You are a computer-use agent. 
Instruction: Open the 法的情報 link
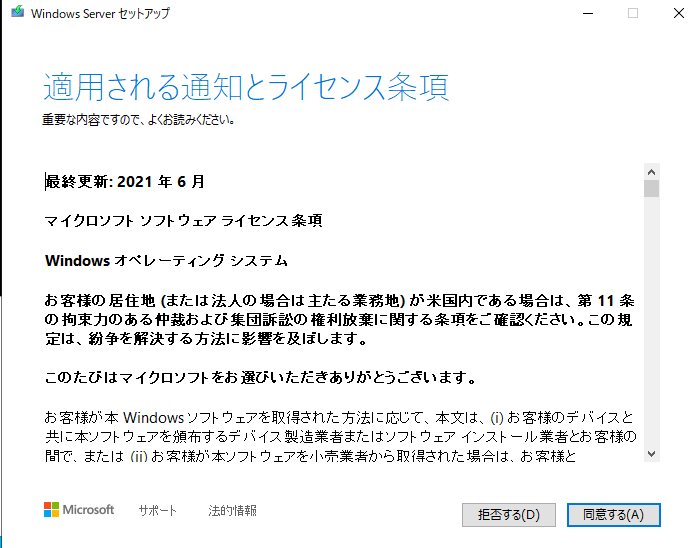point(232,510)
